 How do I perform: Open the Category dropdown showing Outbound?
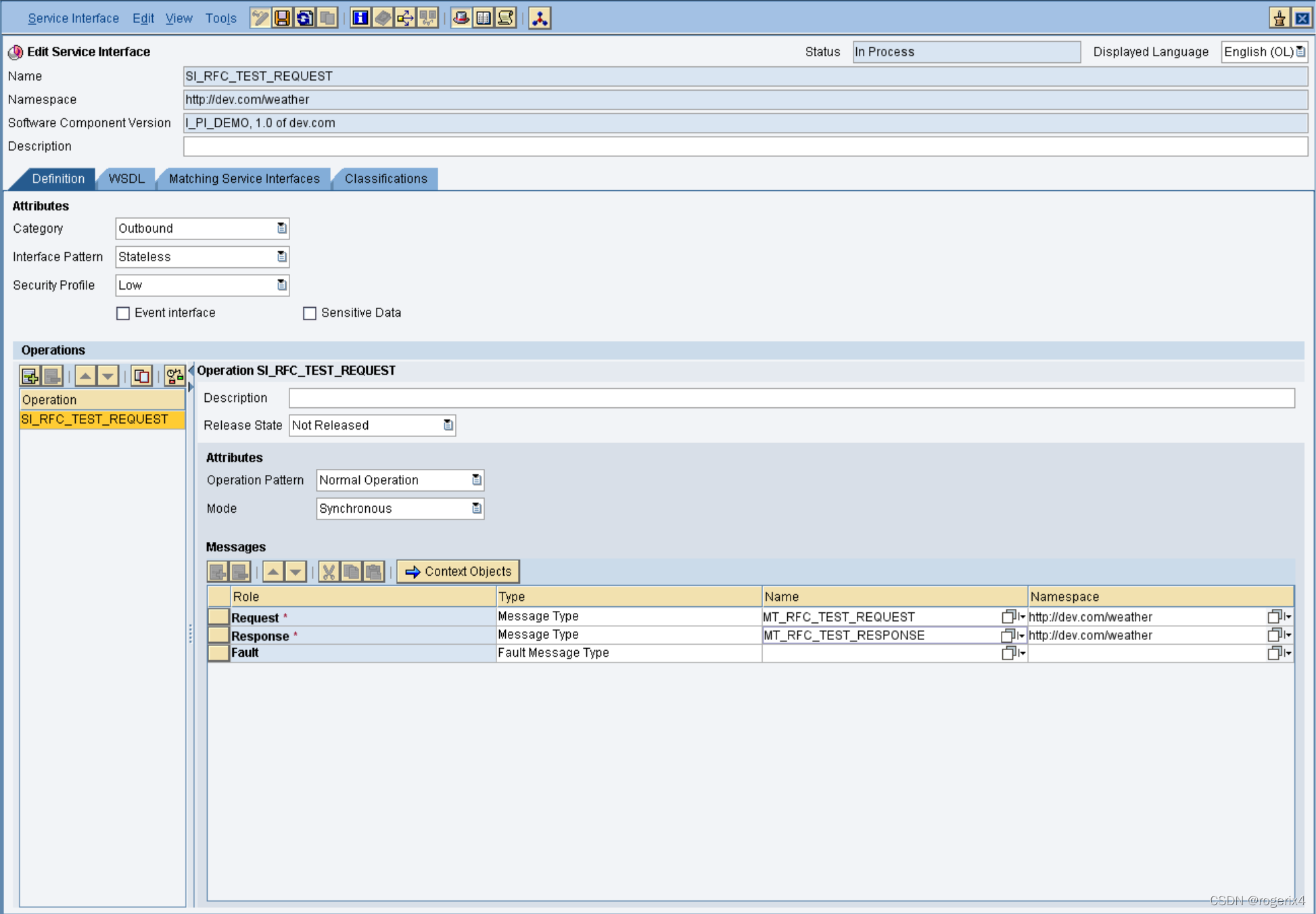pyautogui.click(x=281, y=229)
